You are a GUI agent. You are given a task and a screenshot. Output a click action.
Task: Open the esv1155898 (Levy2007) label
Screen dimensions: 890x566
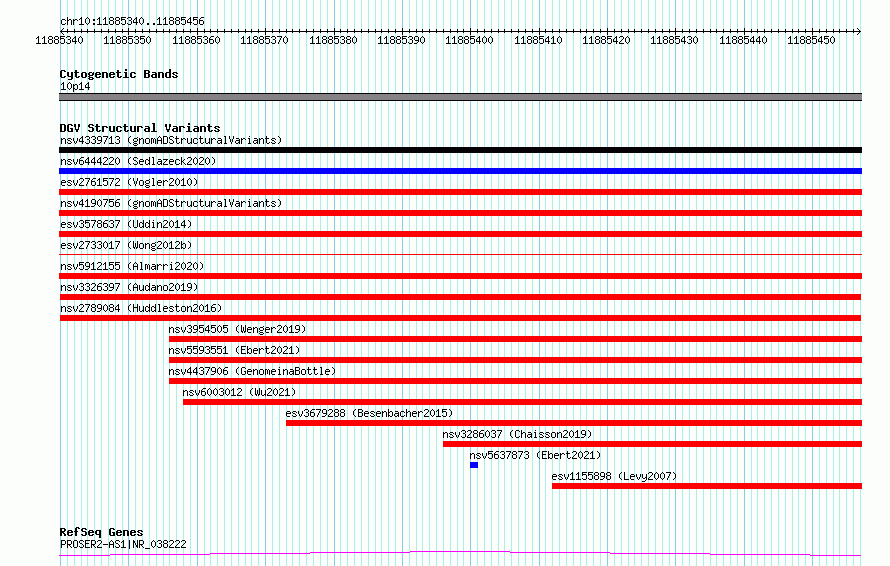point(614,476)
